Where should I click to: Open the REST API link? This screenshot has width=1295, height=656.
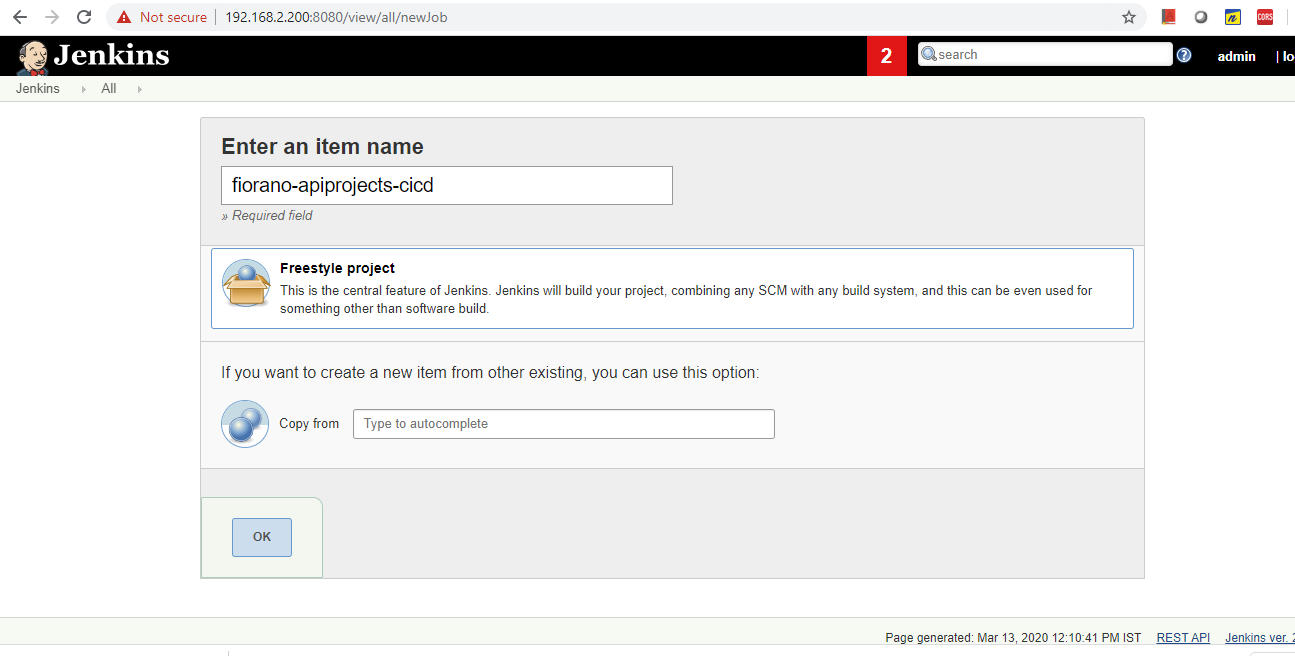pos(1183,638)
